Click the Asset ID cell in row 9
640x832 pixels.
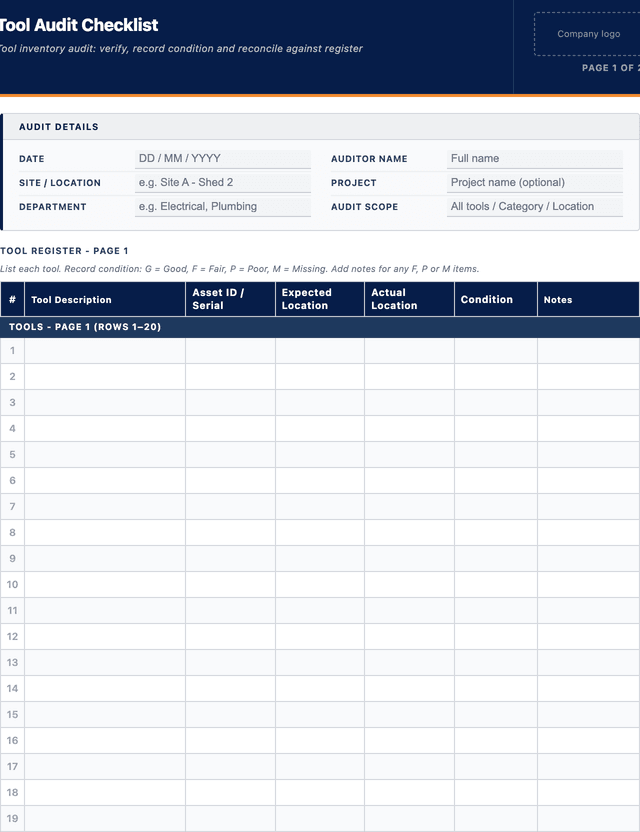pyautogui.click(x=230, y=559)
